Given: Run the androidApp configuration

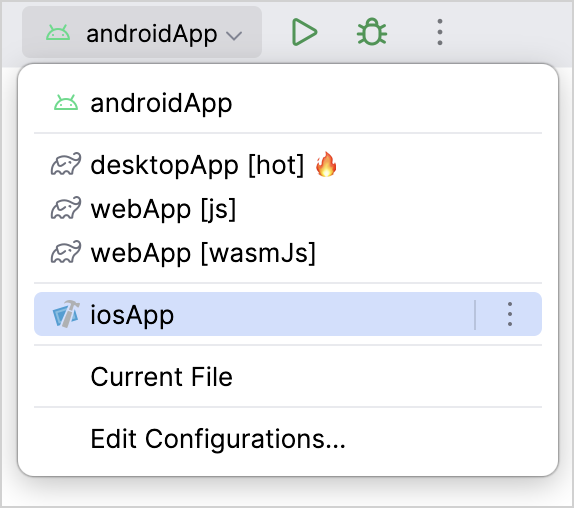Looking at the screenshot, I should pyautogui.click(x=304, y=33).
